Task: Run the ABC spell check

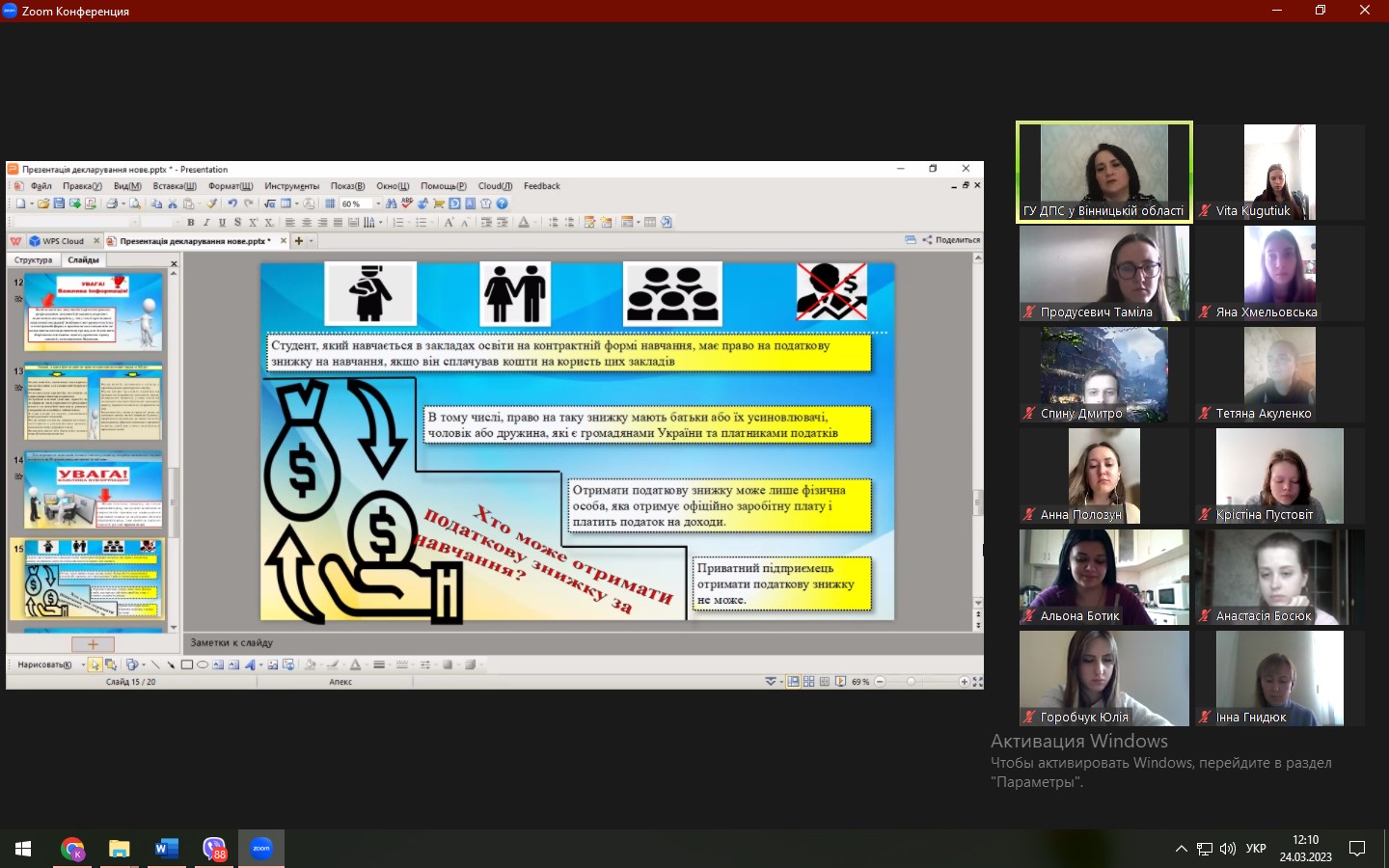Action: (x=407, y=203)
